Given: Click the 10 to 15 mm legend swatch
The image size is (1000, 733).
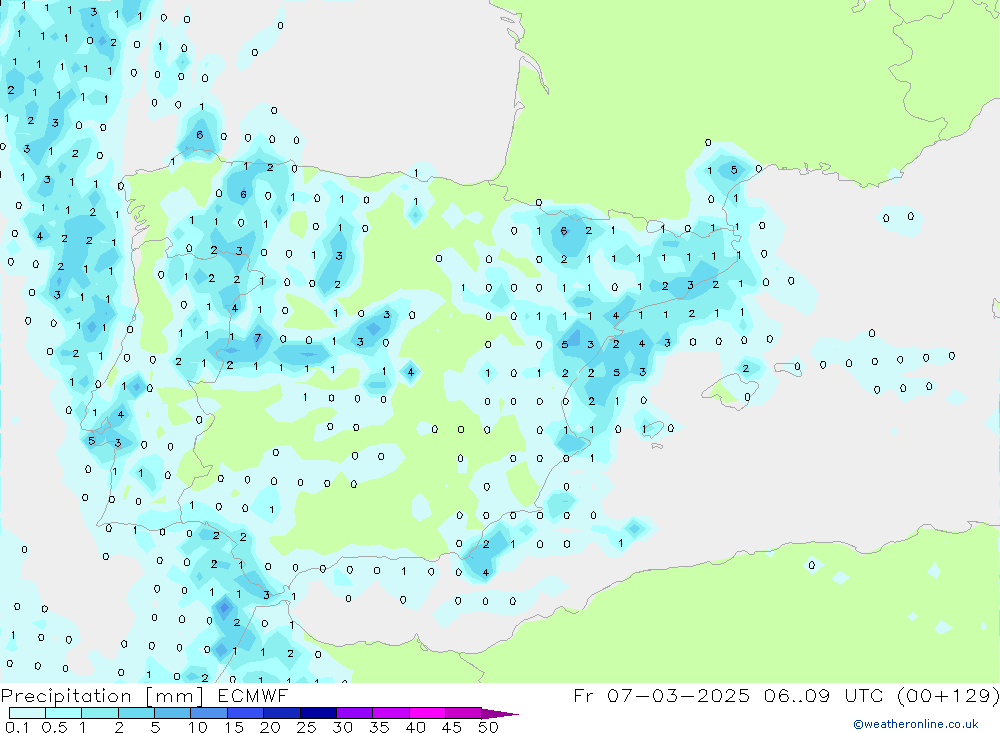Looking at the screenshot, I should [209, 713].
